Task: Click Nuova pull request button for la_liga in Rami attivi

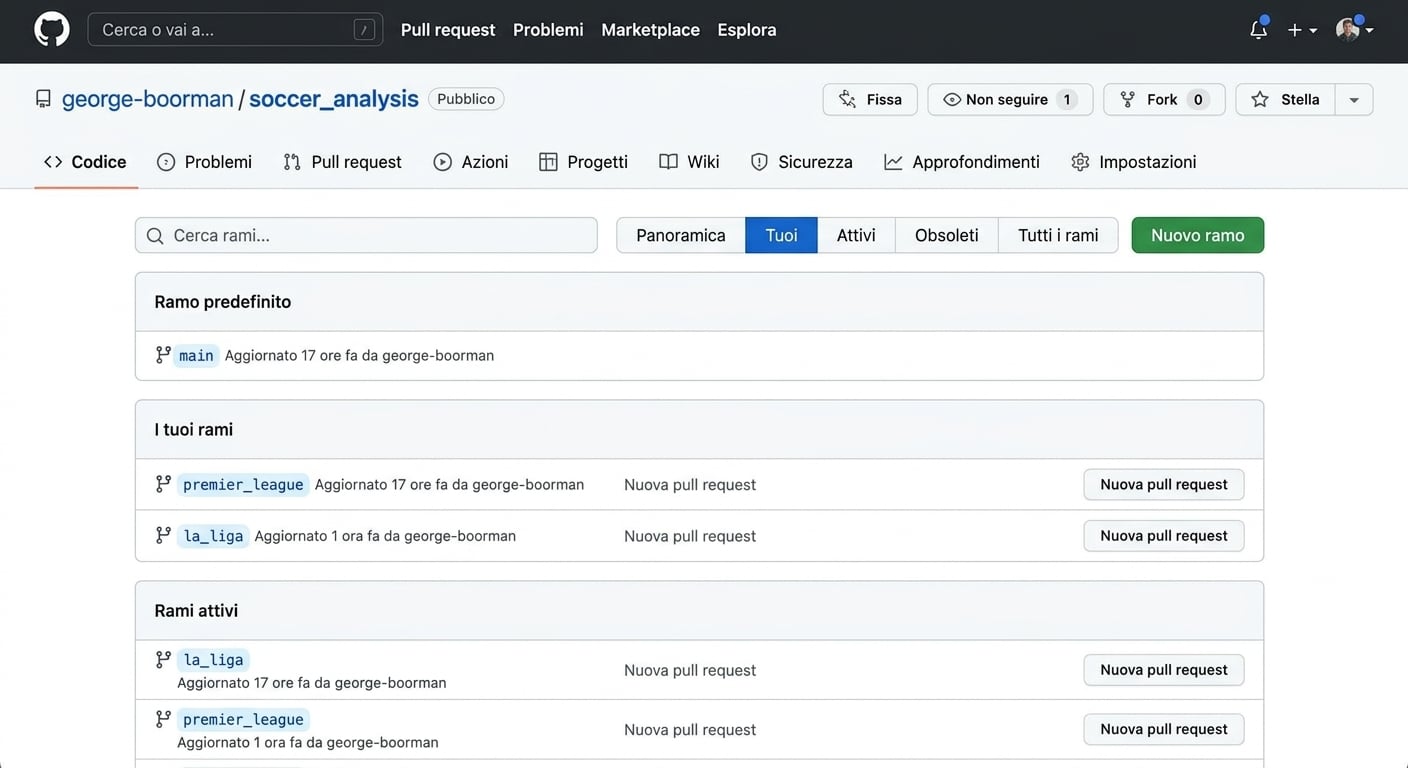Action: coord(1164,670)
